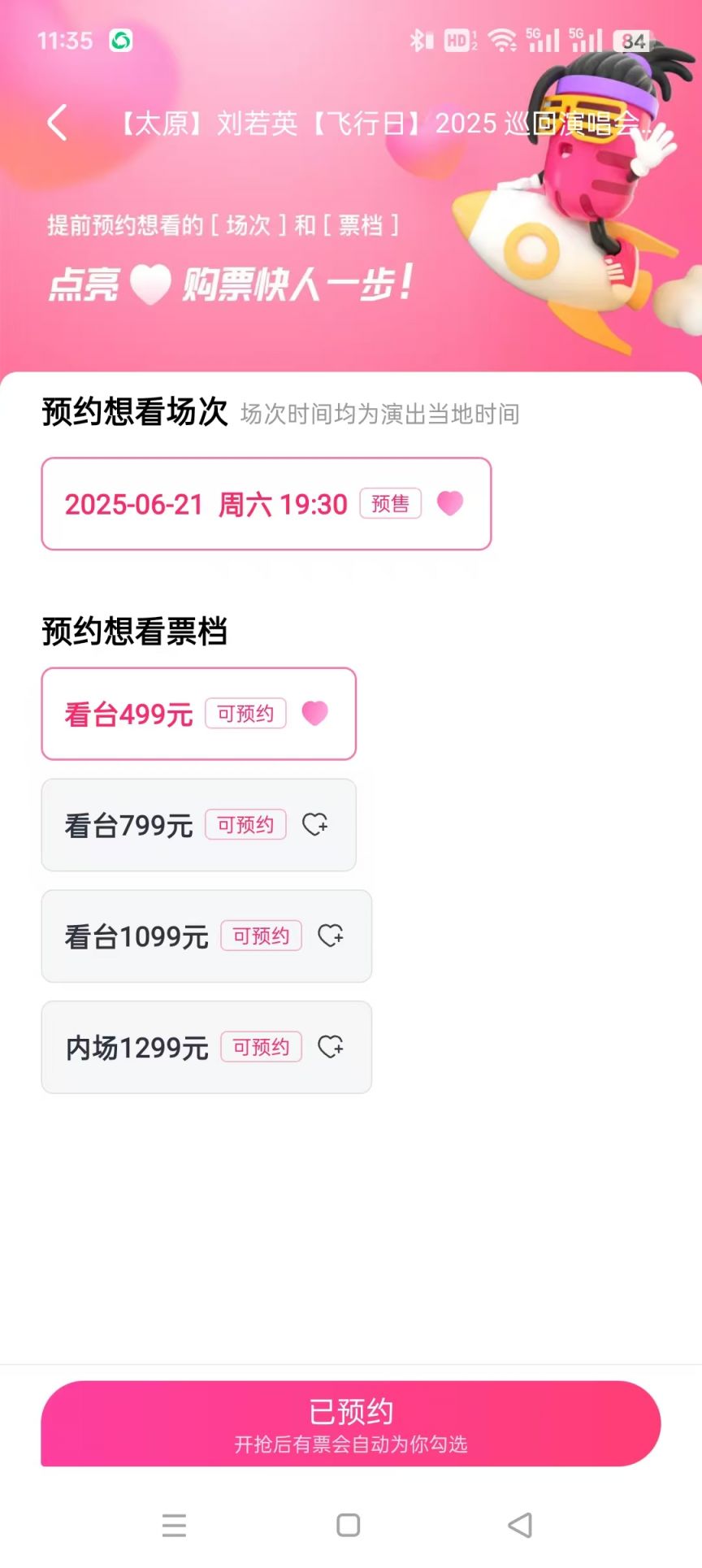
Task: Toggle the filled heart on 看台499元
Action: (314, 713)
